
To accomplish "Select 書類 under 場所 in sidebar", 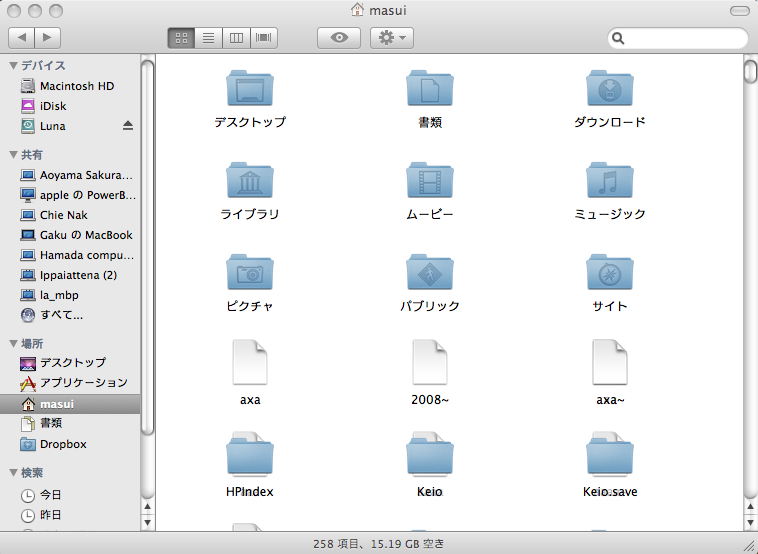I will pos(70,423).
